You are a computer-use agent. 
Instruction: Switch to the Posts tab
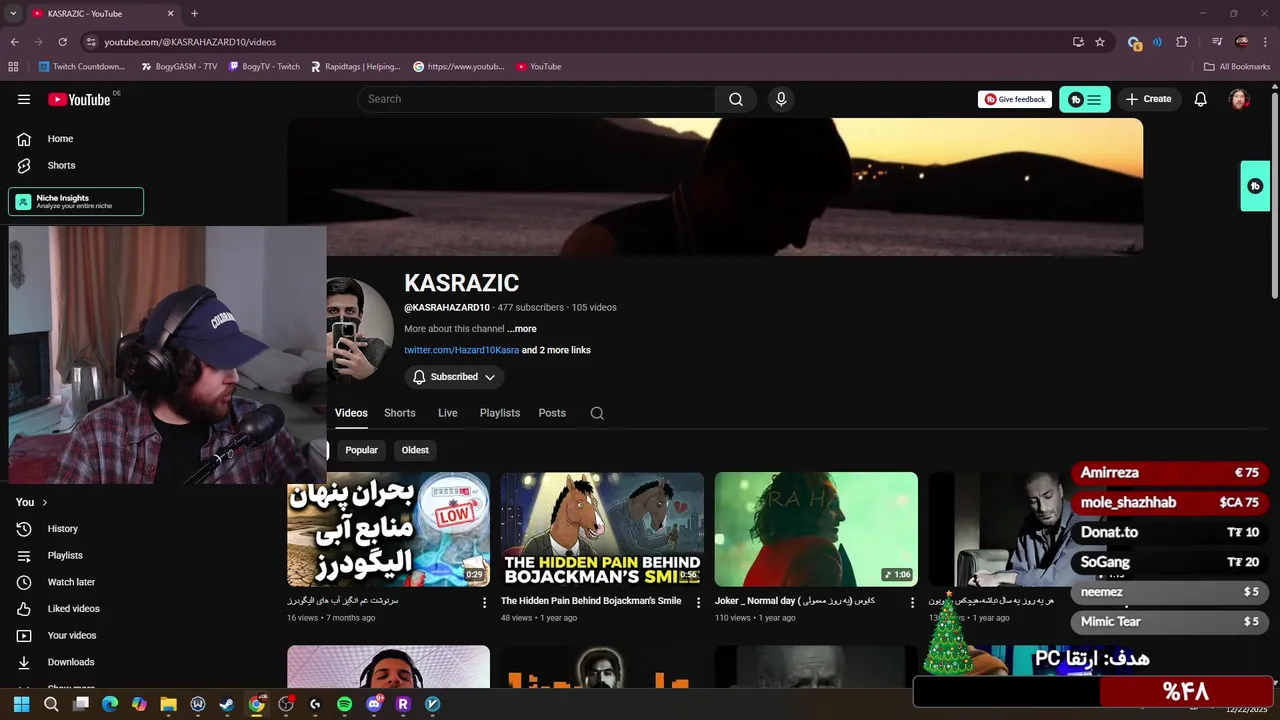click(x=552, y=413)
